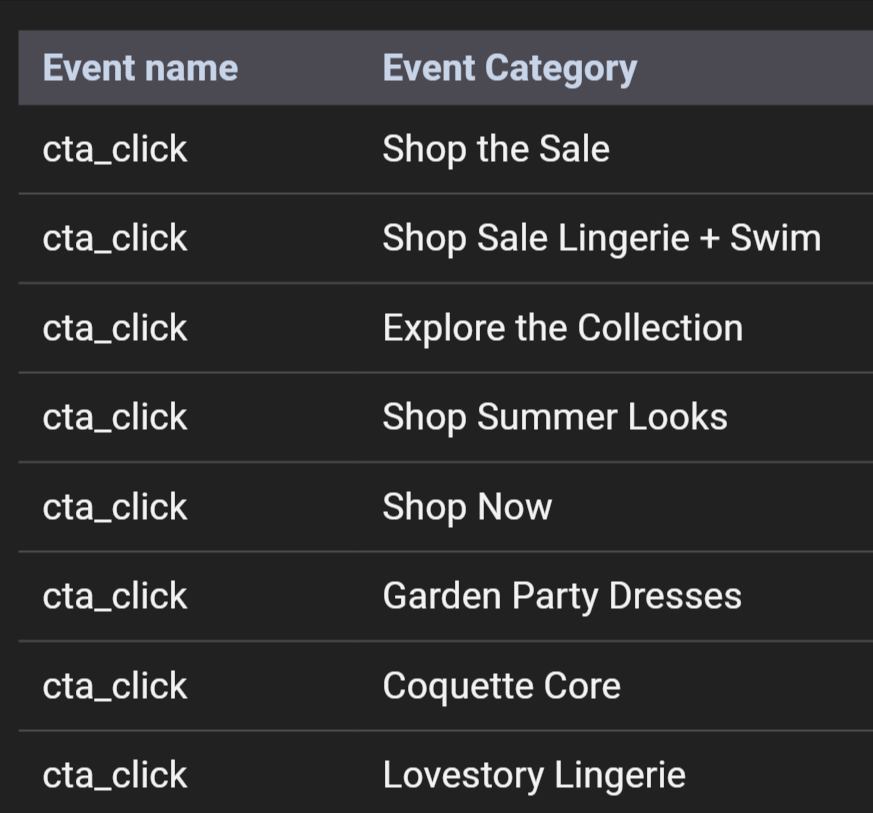Select the Shop the Sale category cell
Viewport: 873px width, 813px height.
pyautogui.click(x=496, y=149)
